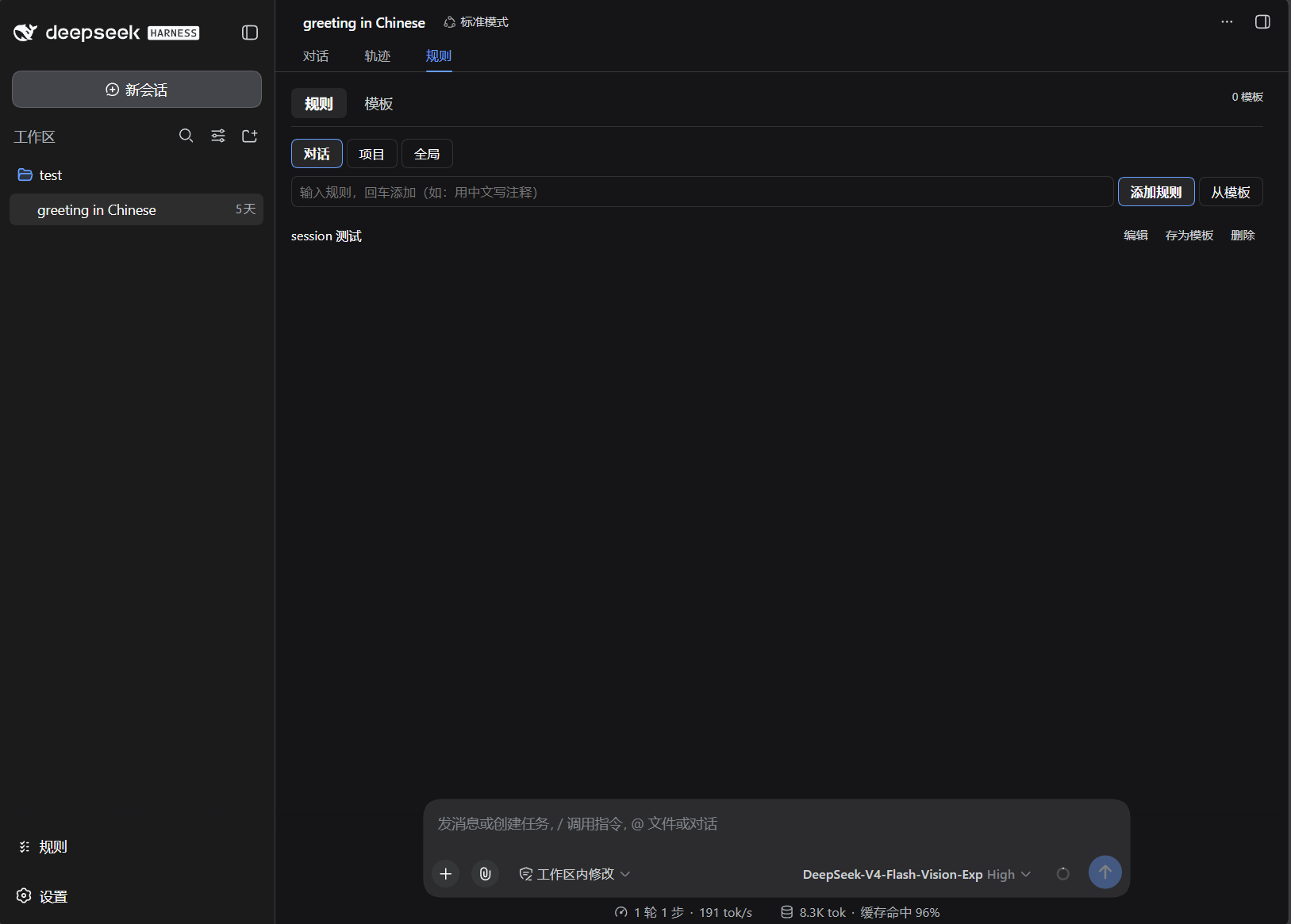The width and height of the screenshot is (1291, 924).
Task: Delete the session 测试 rule
Action: (1243, 236)
